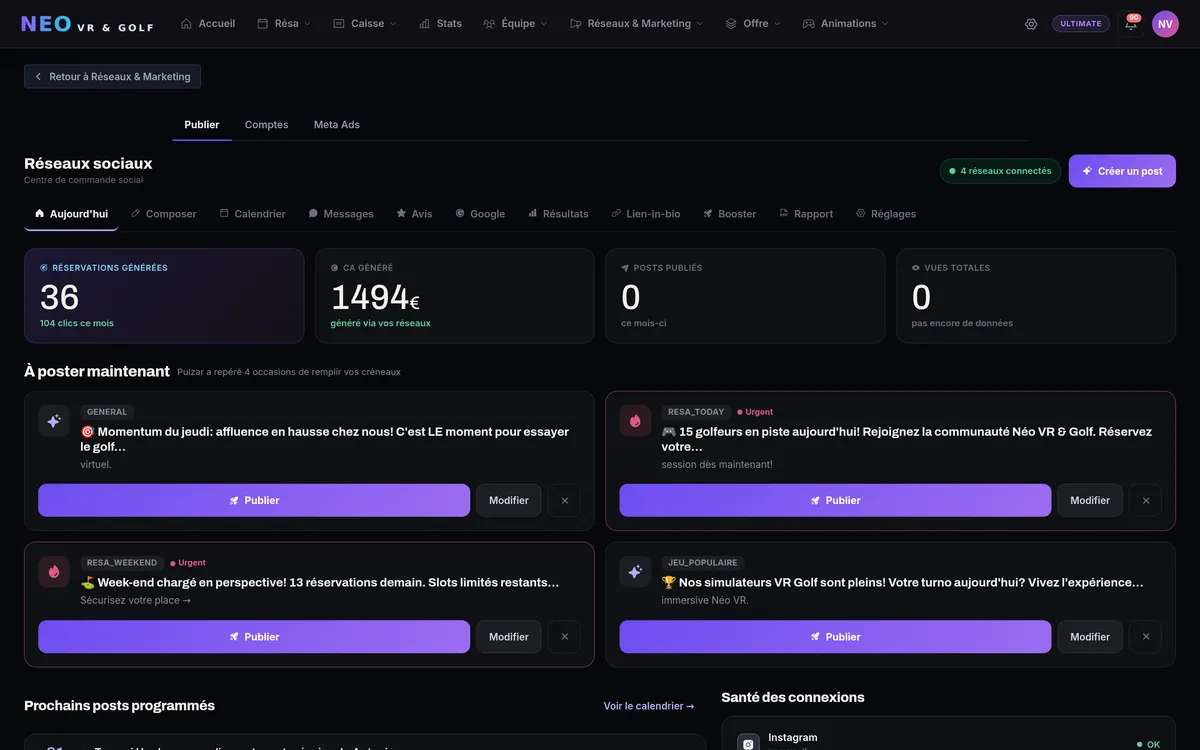The height and width of the screenshot is (750, 1200).
Task: Click the sparkle icon on the GENERAL card
Action: 54,421
